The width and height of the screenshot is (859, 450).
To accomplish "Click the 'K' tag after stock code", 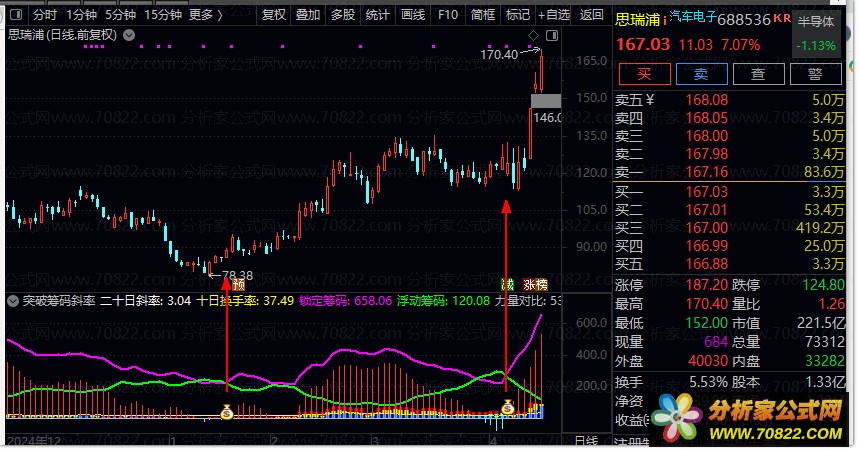I will click(778, 19).
